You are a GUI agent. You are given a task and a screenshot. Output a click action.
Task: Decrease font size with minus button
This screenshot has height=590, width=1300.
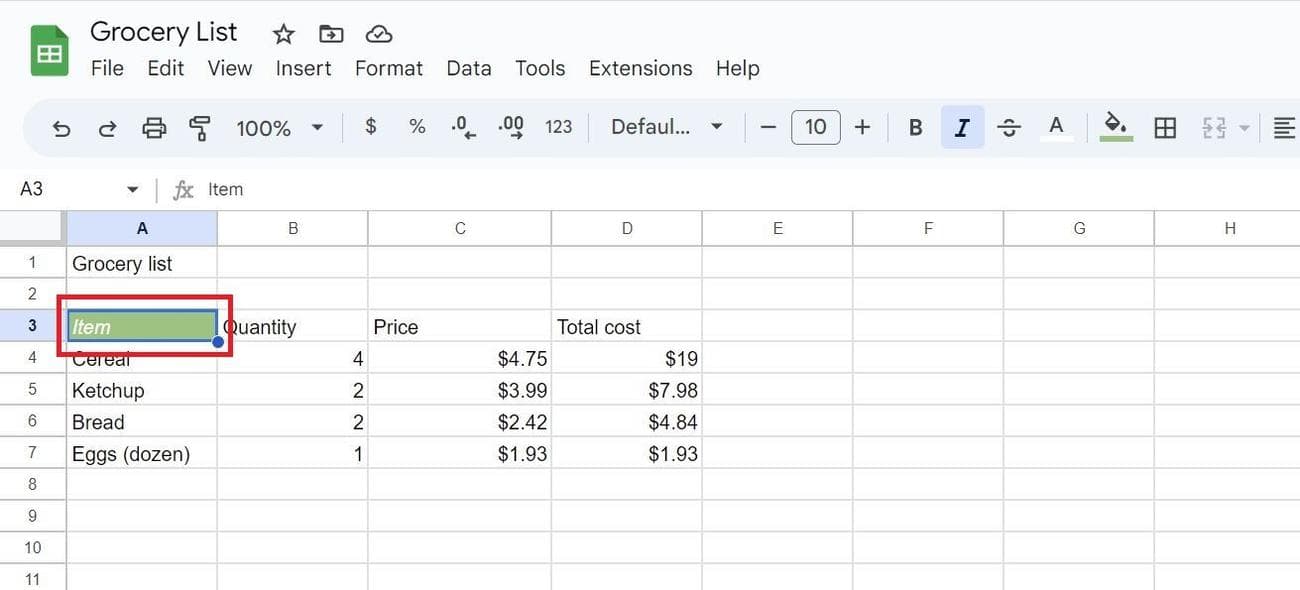coord(768,127)
